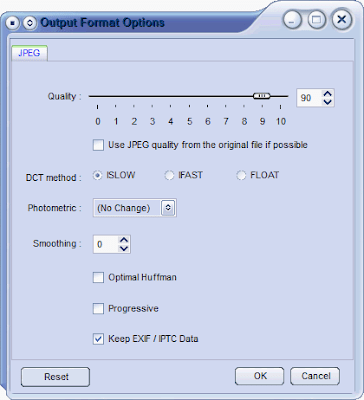Enable the Progressive checkbox

pos(98,309)
